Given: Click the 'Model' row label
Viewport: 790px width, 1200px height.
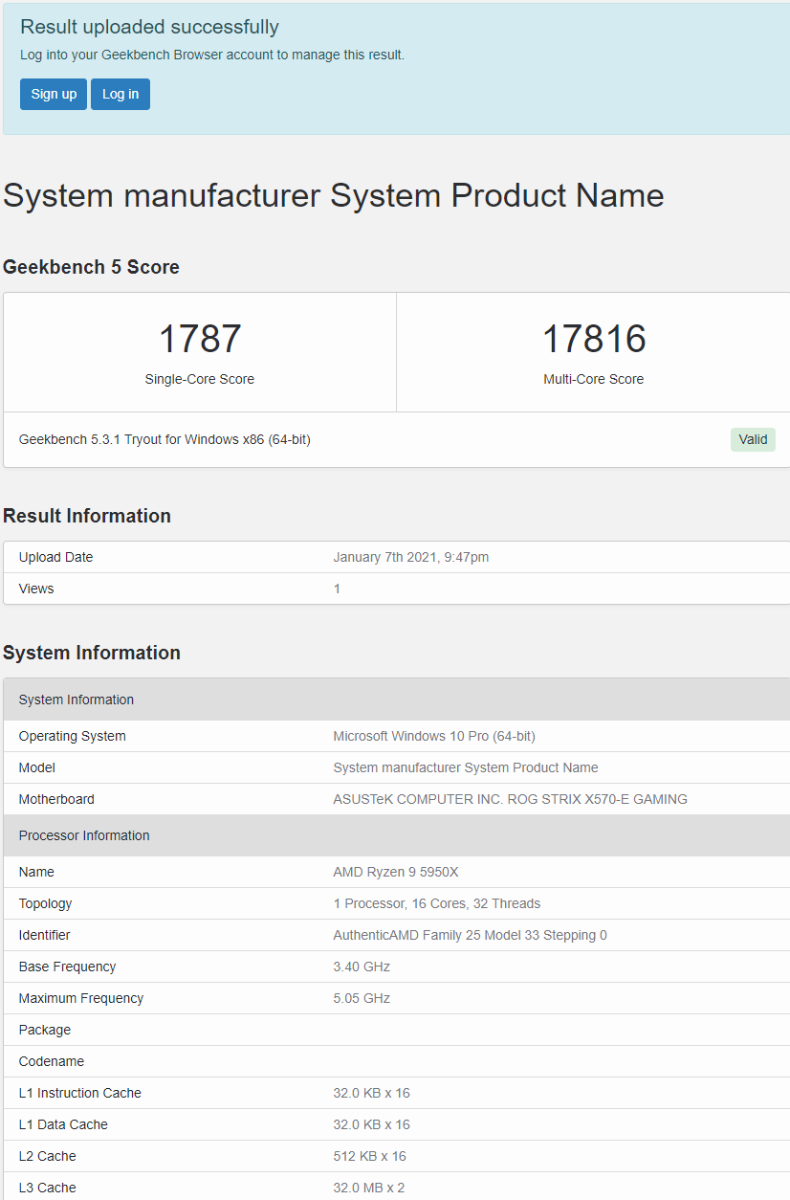Looking at the screenshot, I should [x=37, y=768].
